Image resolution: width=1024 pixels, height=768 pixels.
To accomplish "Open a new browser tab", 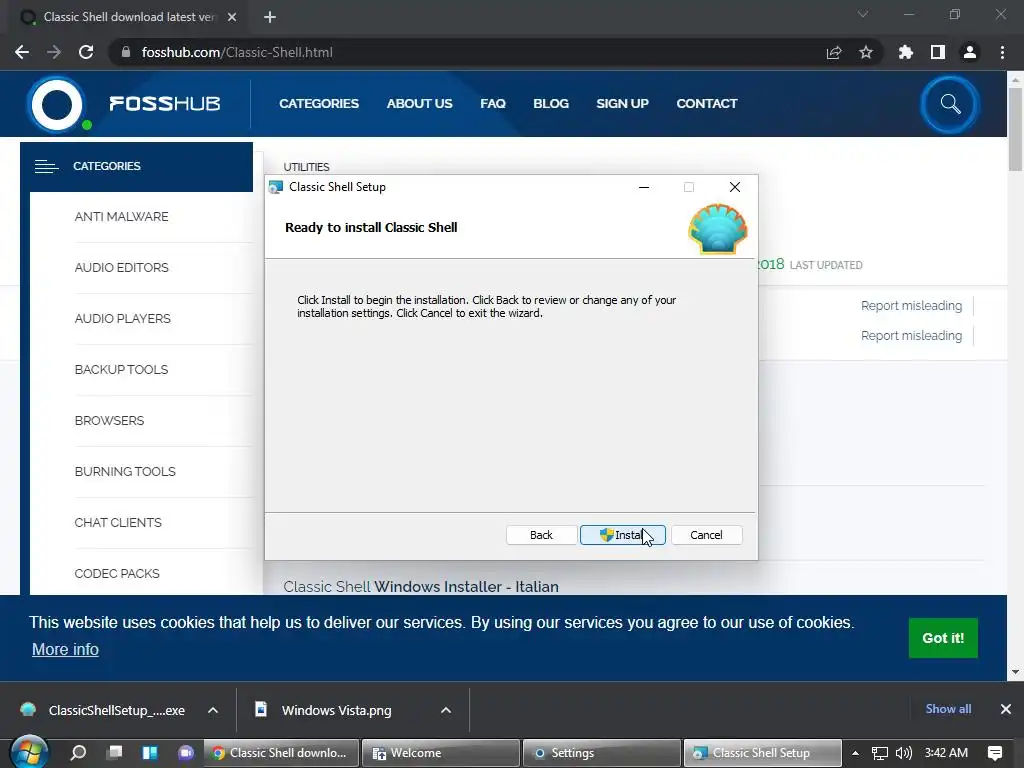I will [270, 17].
